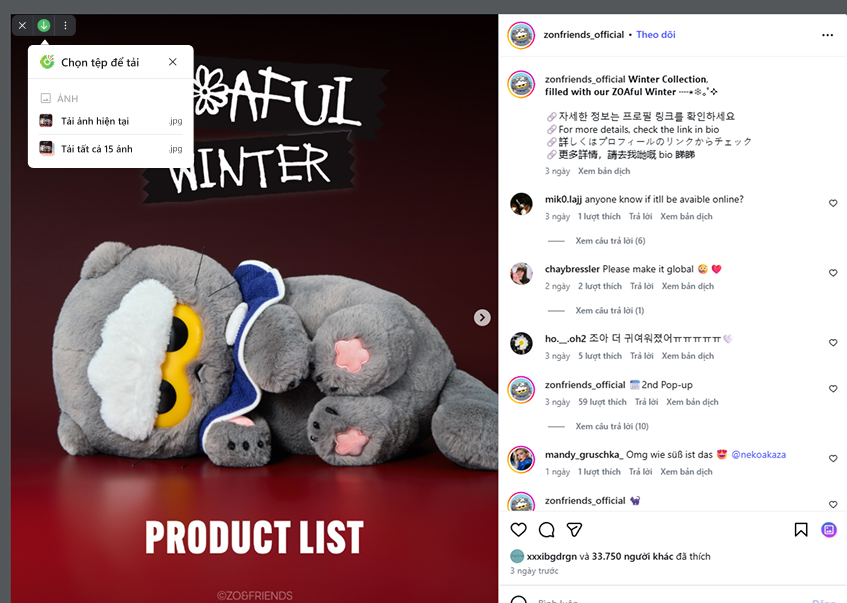Open the three-dot extension menu
Image resolution: width=847 pixels, height=603 pixels.
click(x=65, y=25)
